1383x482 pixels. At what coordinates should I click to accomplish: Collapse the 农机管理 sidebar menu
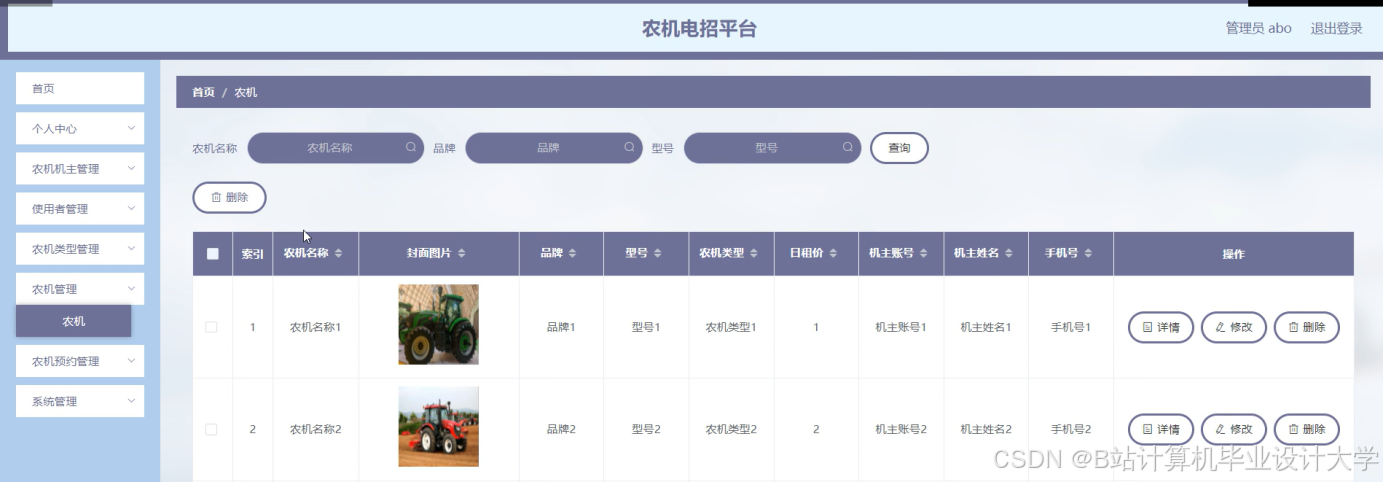point(80,288)
